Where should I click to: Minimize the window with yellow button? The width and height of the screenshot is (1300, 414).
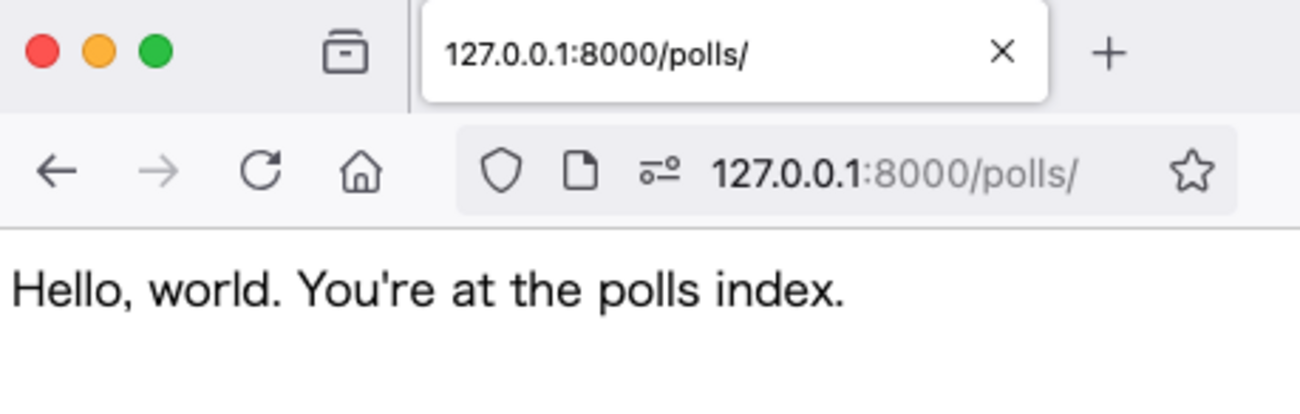click(x=99, y=51)
